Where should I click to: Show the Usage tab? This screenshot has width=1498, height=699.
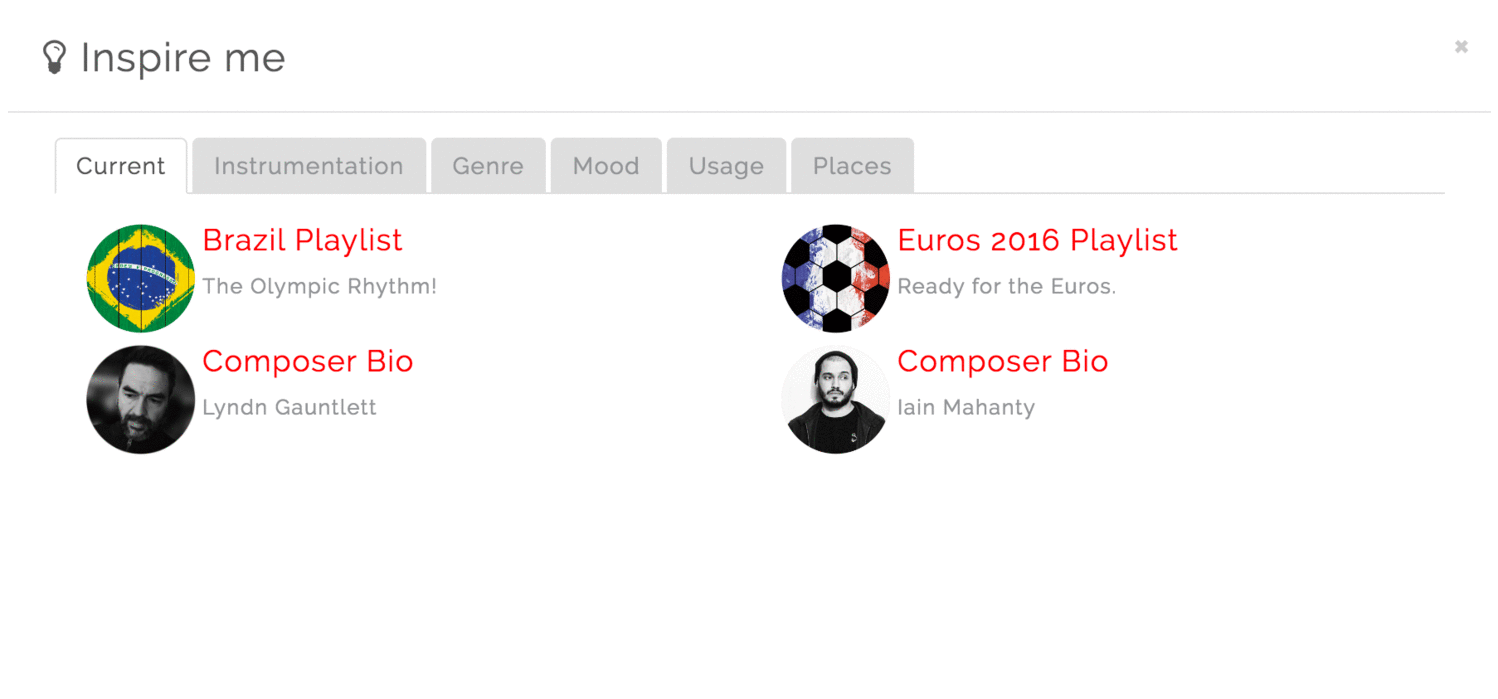(x=726, y=166)
